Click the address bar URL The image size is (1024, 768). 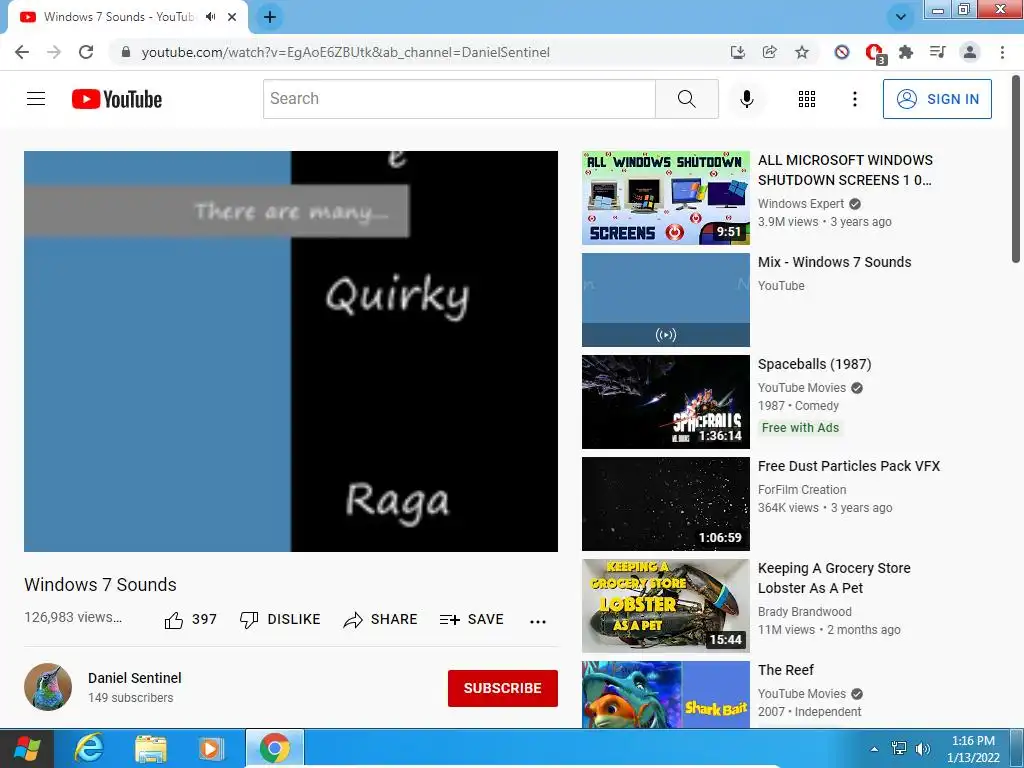(345, 52)
